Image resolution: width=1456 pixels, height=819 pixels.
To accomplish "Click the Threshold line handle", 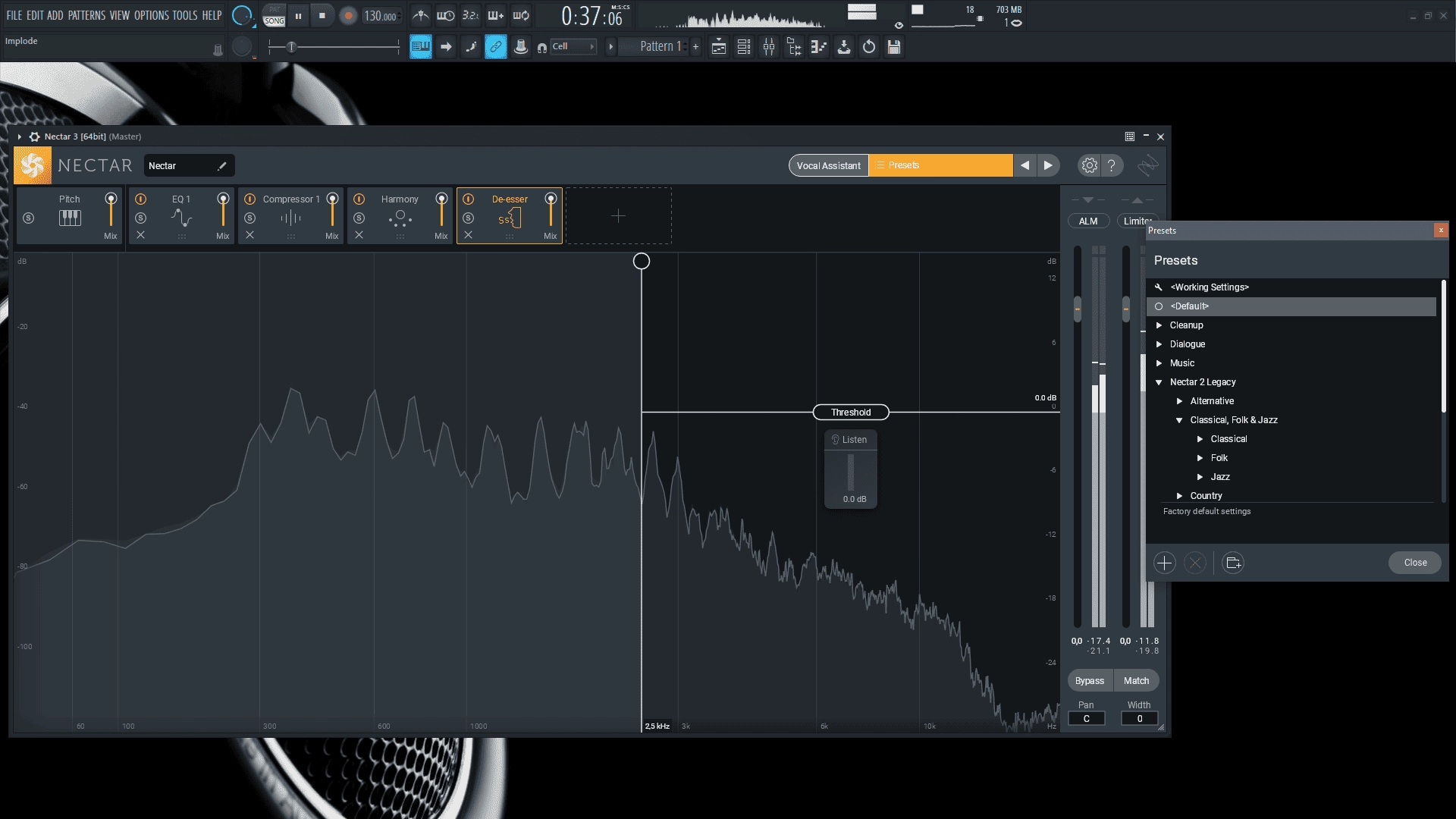I will tap(851, 413).
